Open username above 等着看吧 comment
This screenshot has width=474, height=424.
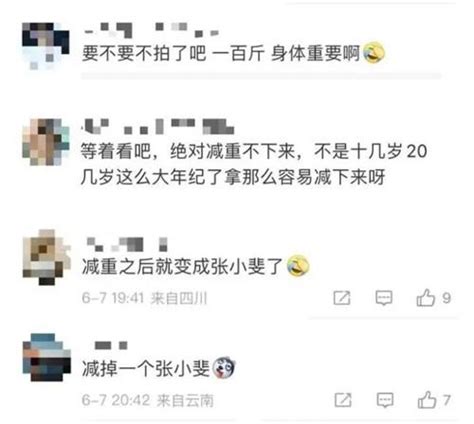[x=158, y=126]
